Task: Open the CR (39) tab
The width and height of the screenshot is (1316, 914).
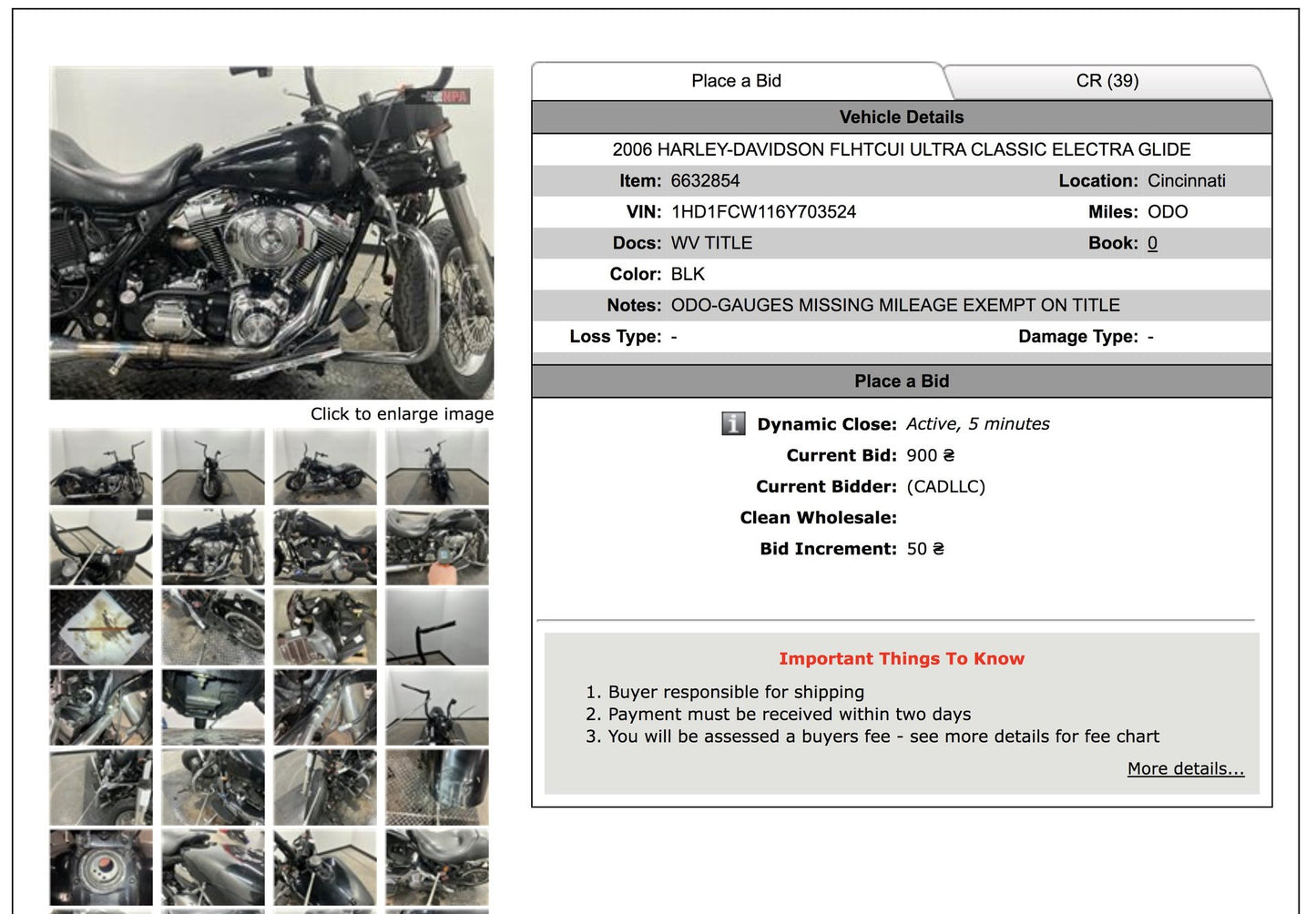Action: tap(1107, 81)
